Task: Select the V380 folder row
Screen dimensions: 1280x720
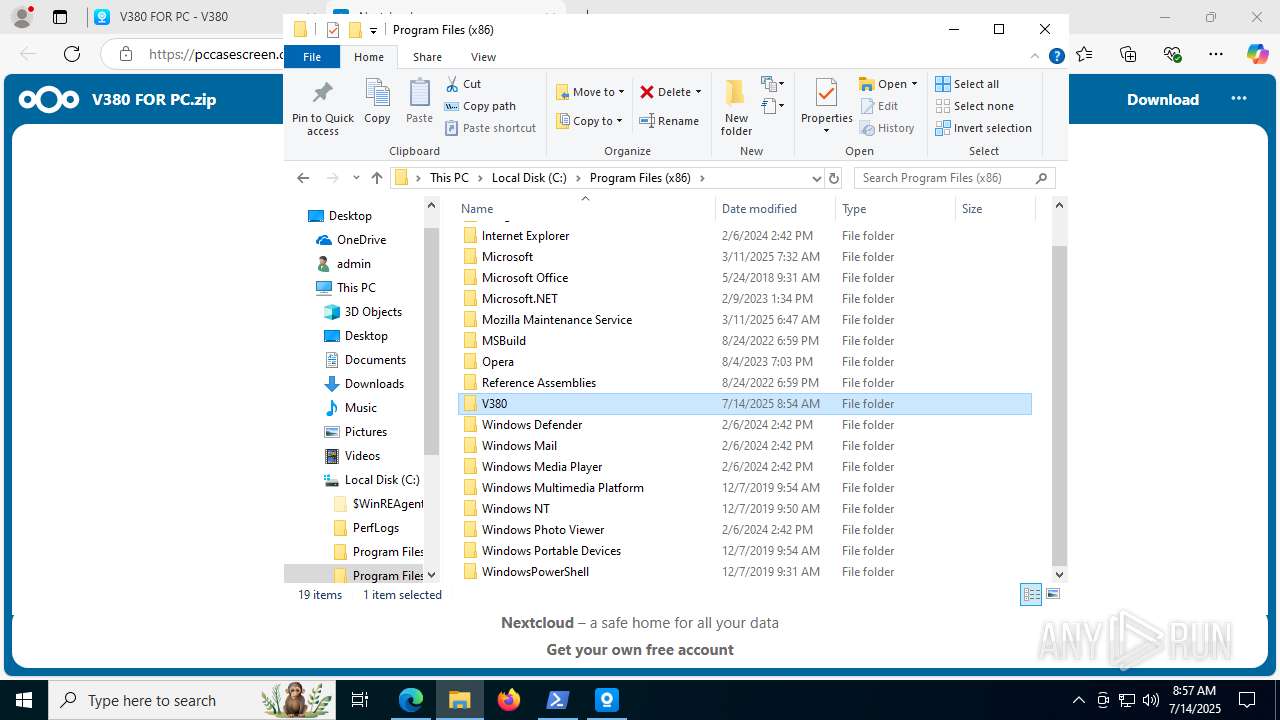Action: tap(745, 404)
